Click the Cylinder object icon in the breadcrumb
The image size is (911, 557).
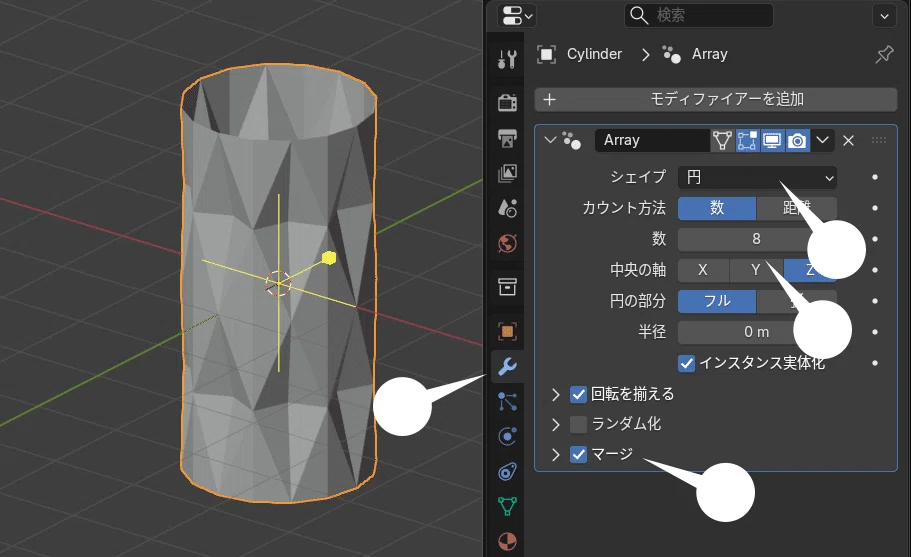point(546,55)
